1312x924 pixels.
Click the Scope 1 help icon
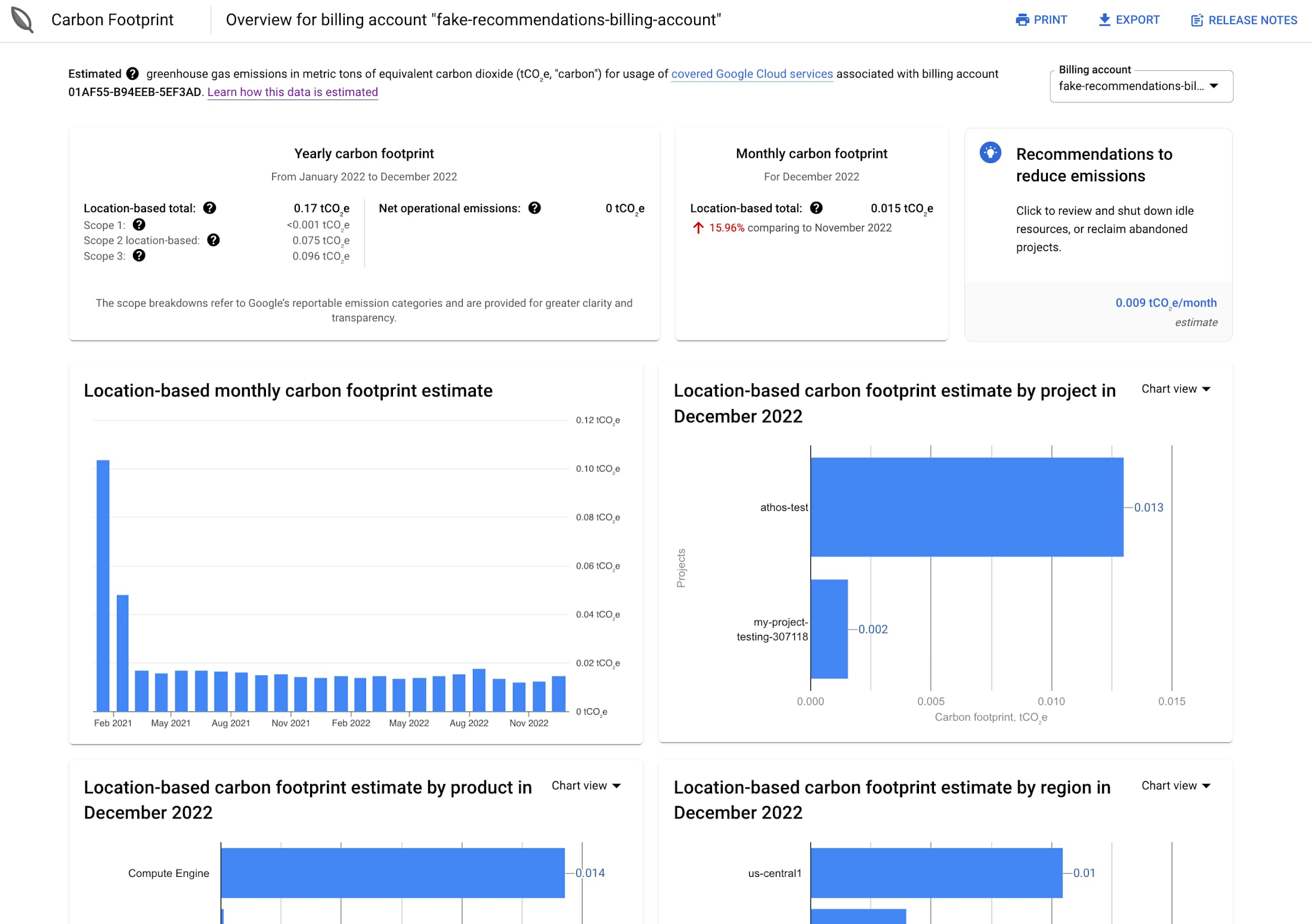(x=139, y=224)
